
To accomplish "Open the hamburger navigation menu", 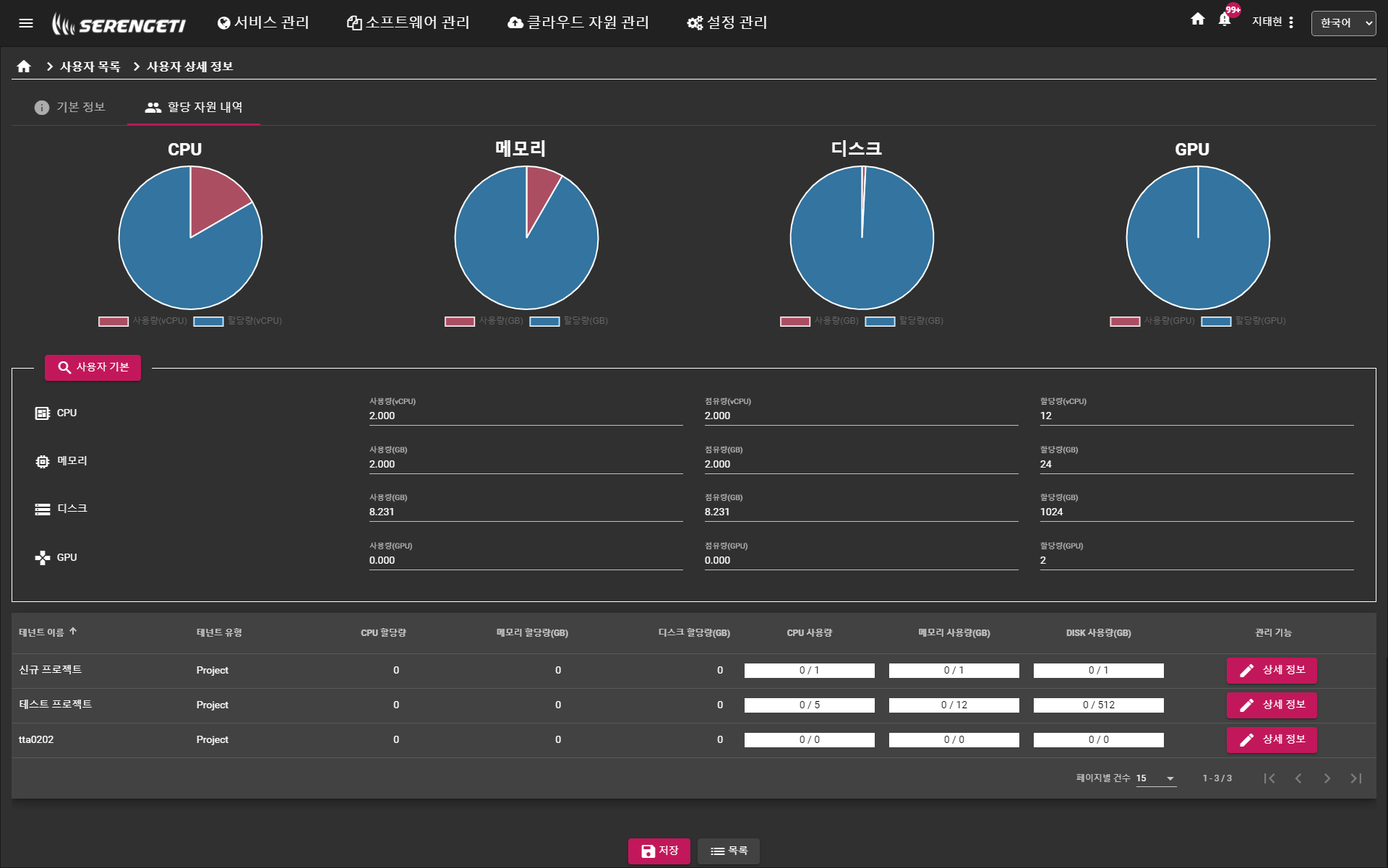I will (x=26, y=23).
